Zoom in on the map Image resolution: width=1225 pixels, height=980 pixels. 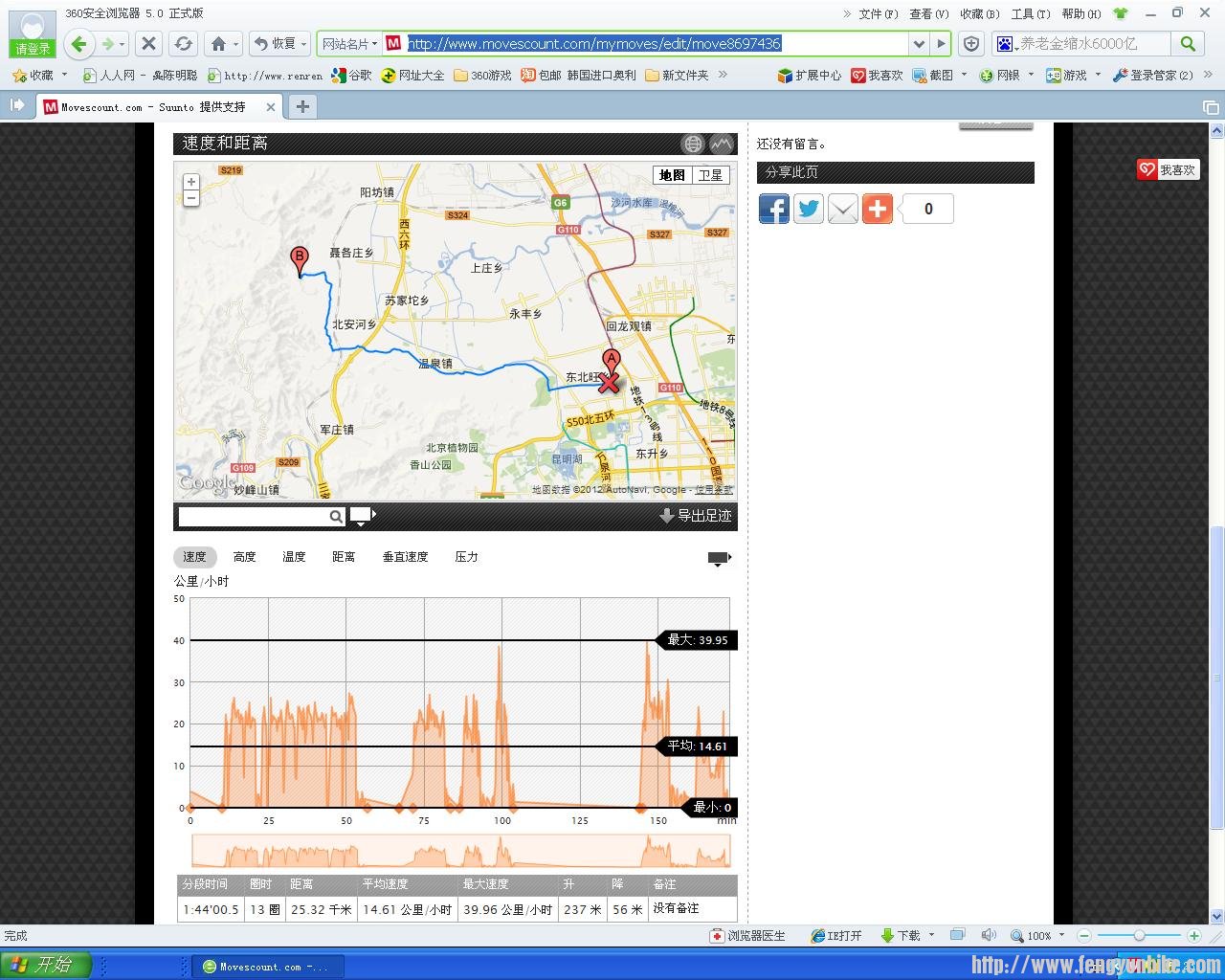[191, 182]
